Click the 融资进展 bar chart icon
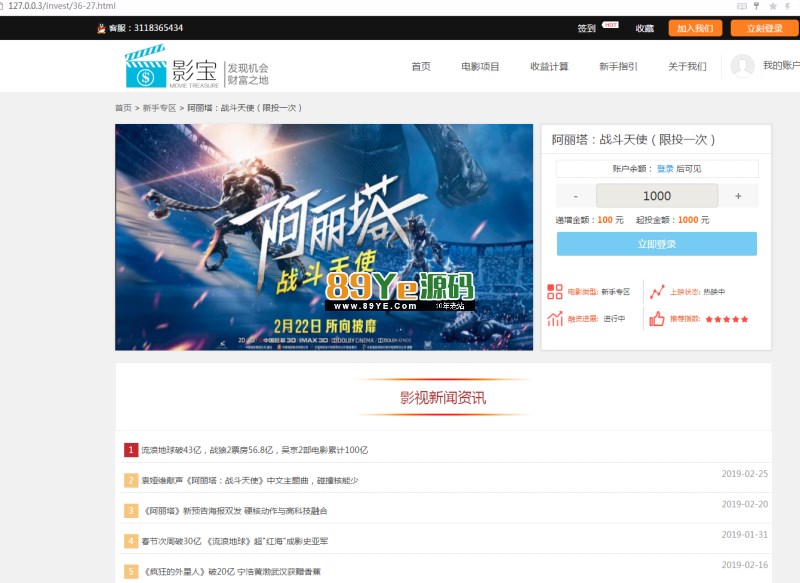800x583 pixels. tap(555, 319)
